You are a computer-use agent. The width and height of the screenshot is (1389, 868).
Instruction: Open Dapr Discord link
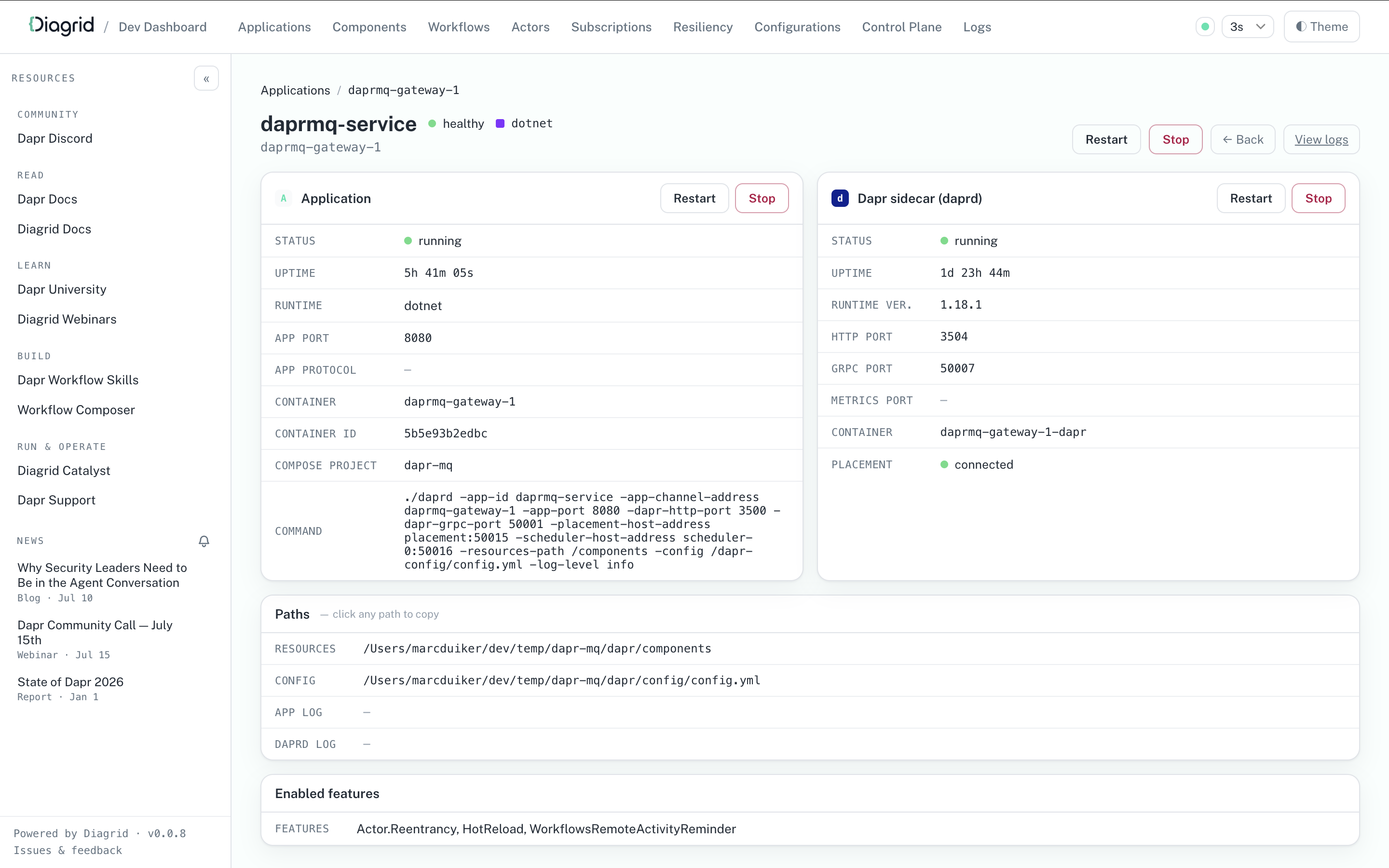point(55,138)
